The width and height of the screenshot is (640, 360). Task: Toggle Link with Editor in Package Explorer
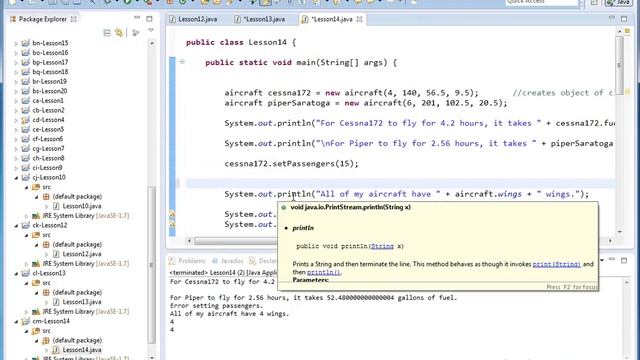(x=119, y=33)
